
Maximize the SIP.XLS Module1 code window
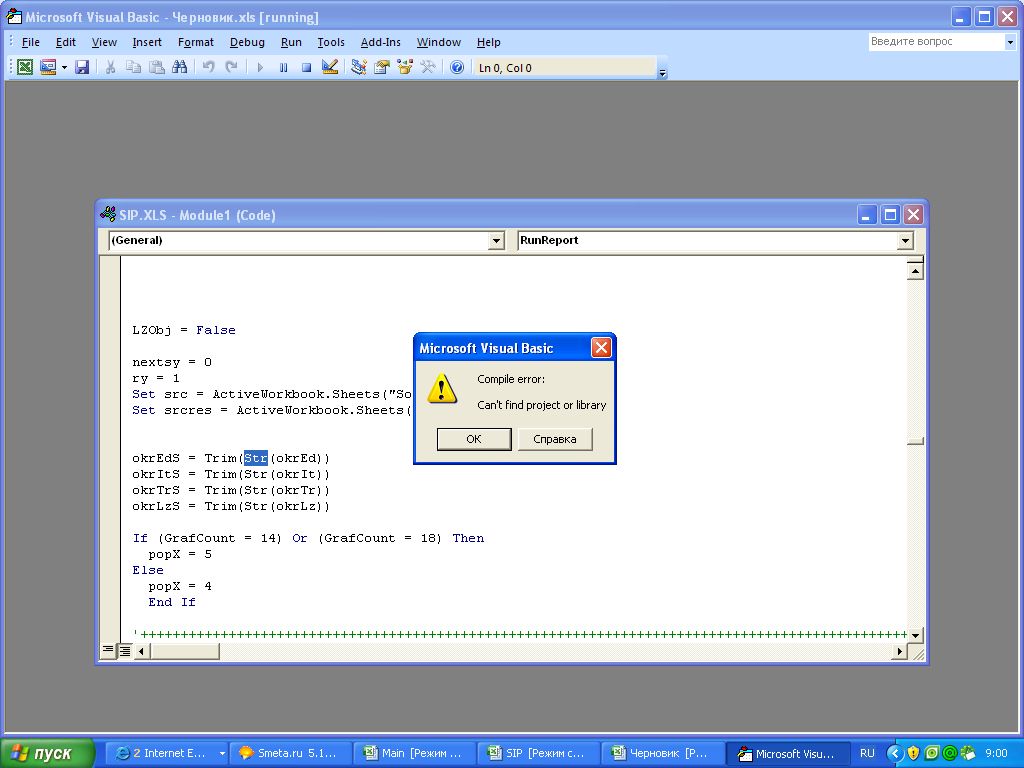tap(889, 214)
